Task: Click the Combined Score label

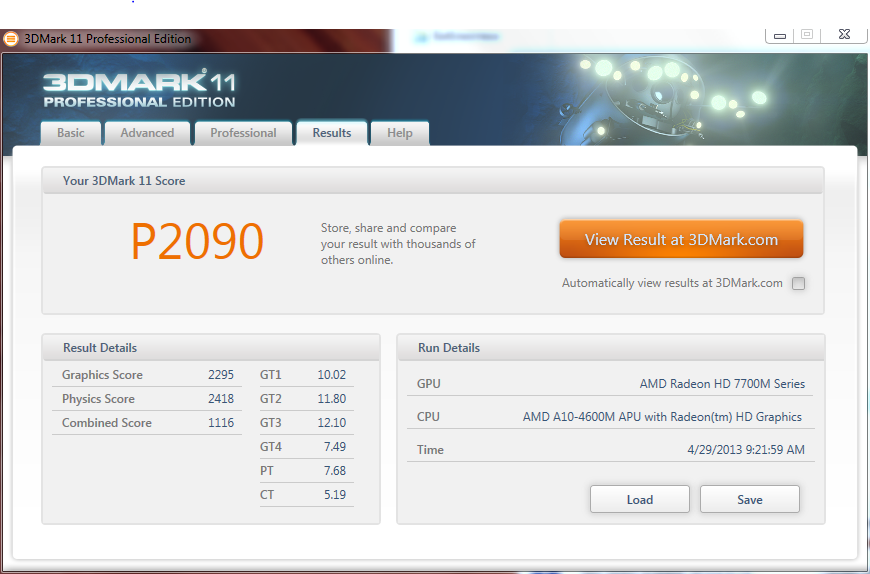Action: point(107,423)
